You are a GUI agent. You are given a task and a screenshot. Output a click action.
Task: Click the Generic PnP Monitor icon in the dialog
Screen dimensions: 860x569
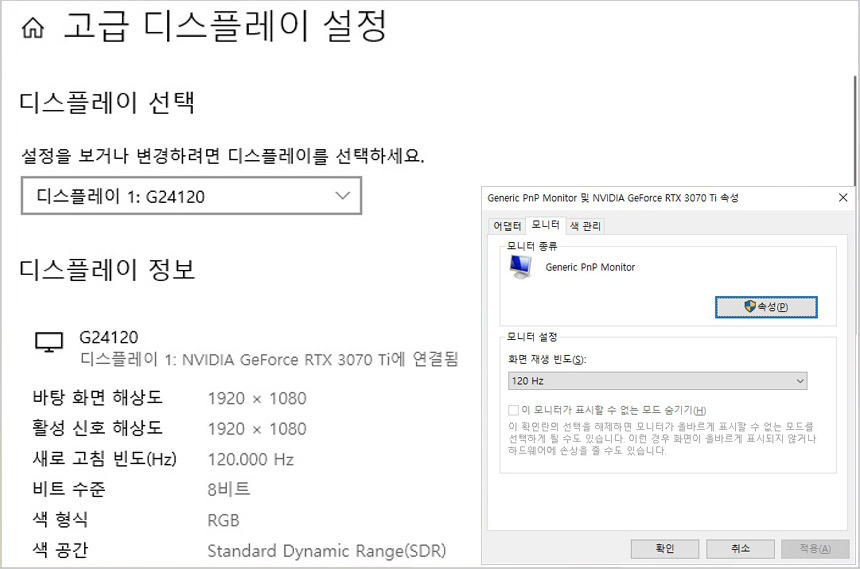(520, 267)
